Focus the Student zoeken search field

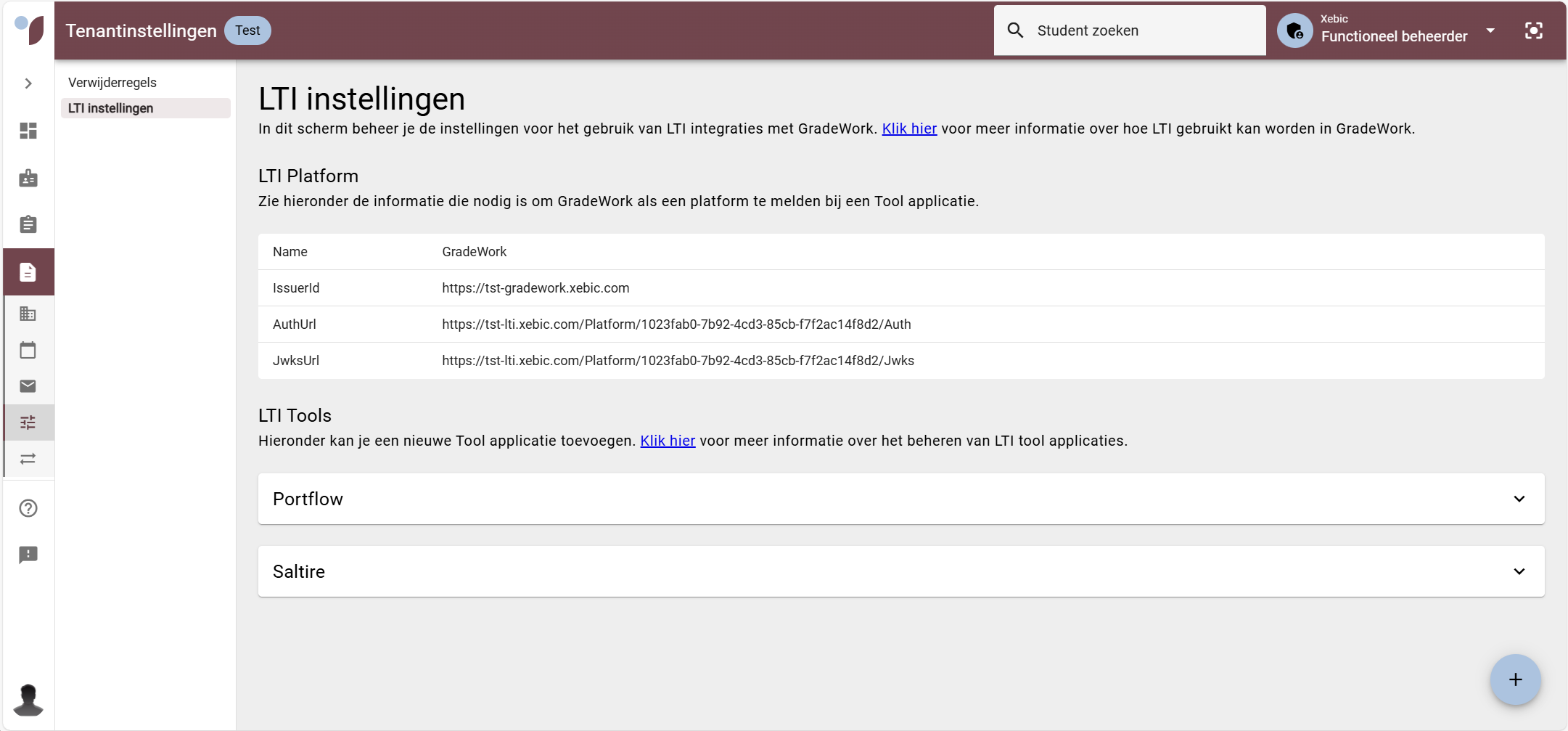1130,30
